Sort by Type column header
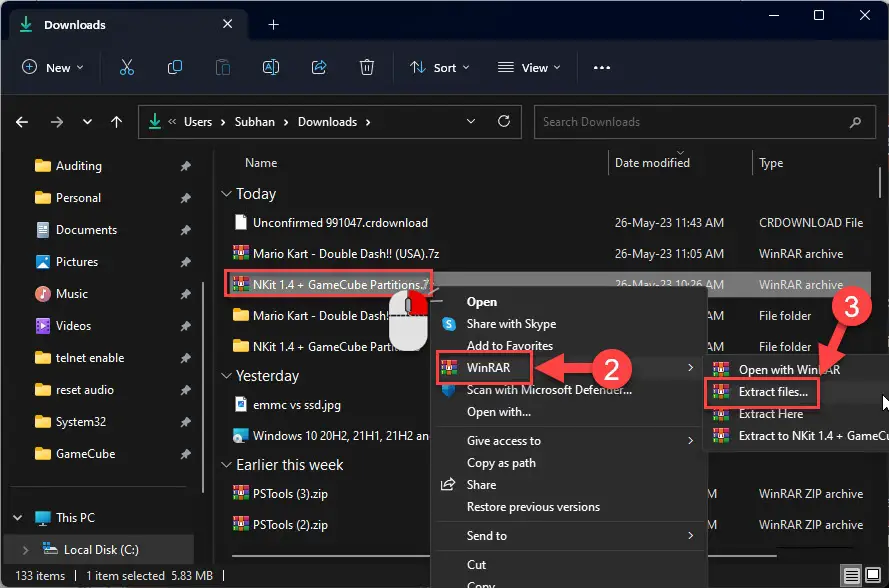 pos(771,163)
